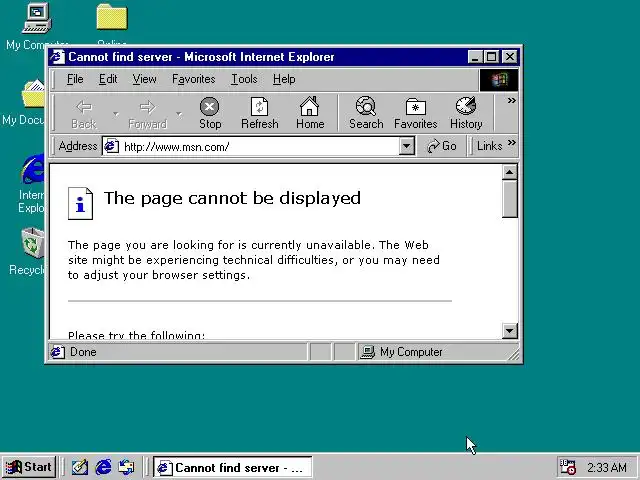Open the Back history dropdown arrow

(x=116, y=114)
